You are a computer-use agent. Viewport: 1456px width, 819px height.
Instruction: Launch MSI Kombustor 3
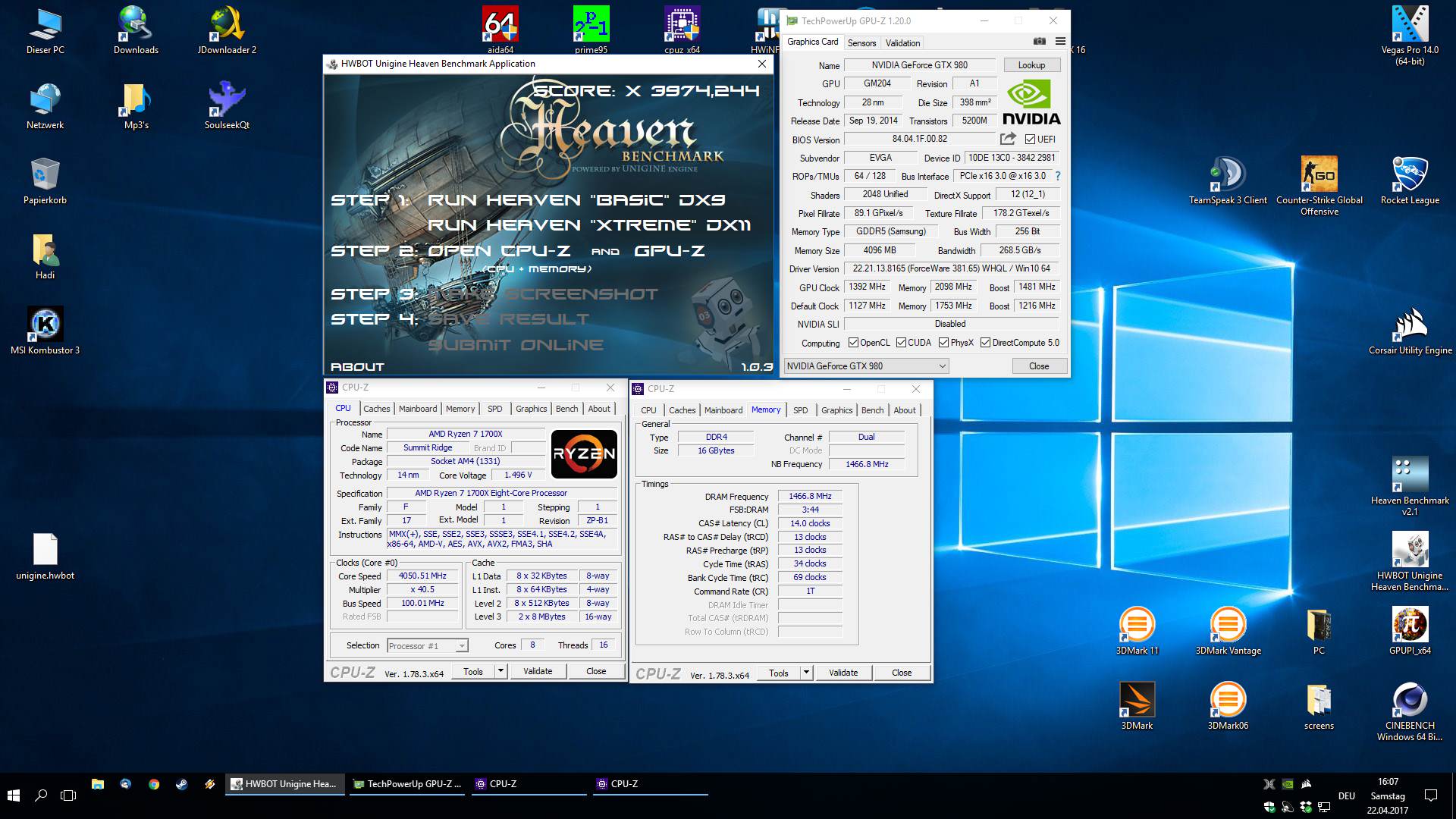point(45,330)
